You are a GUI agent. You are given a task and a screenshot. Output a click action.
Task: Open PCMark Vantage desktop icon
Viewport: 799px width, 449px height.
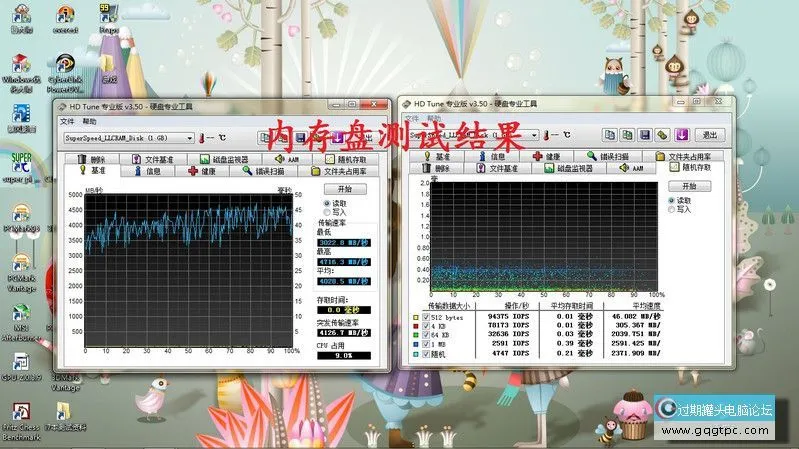21,273
